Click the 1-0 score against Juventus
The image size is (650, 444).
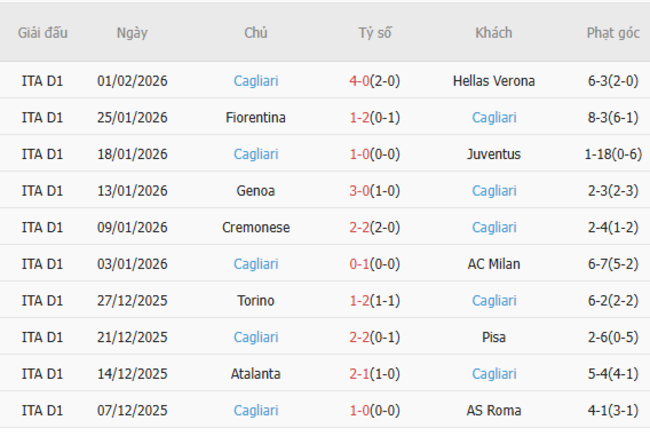click(362, 154)
